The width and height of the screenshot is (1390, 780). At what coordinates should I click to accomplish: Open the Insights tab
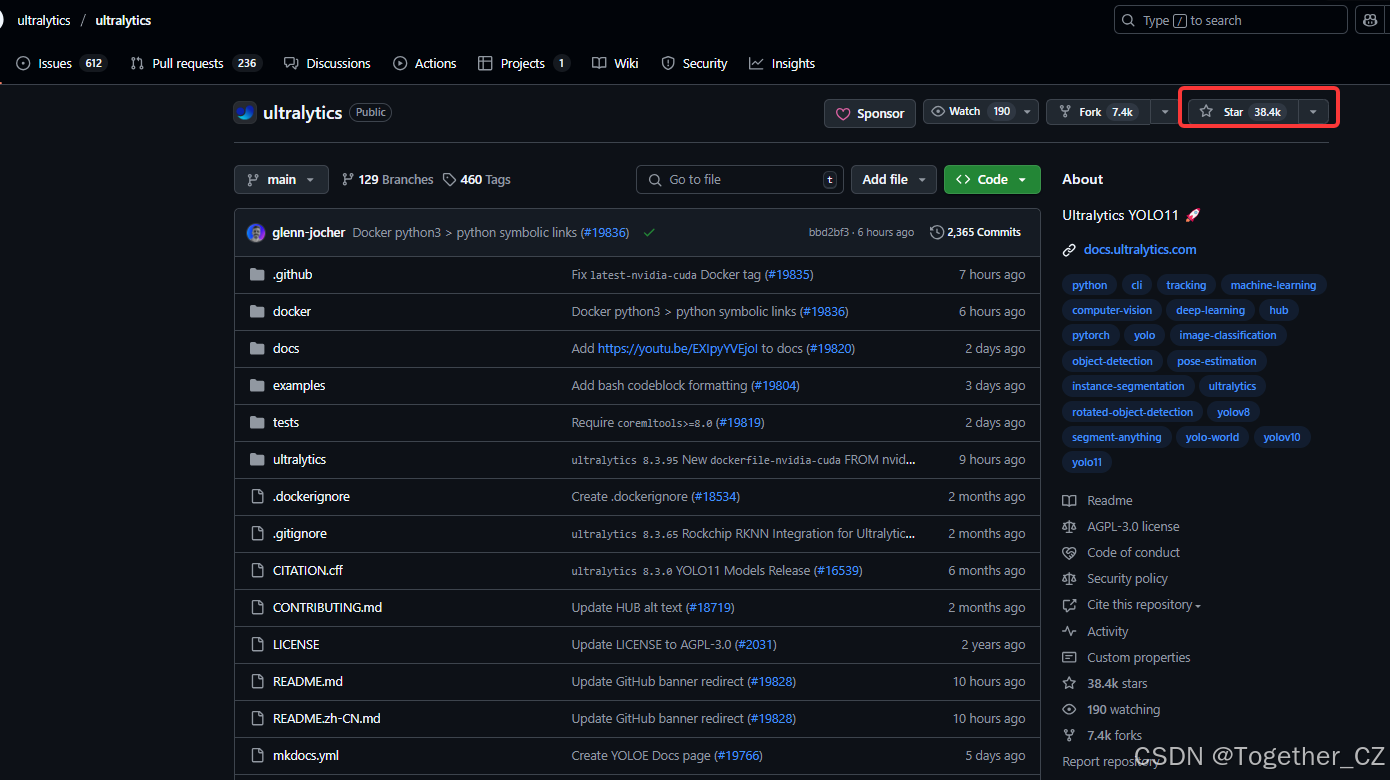pos(782,63)
